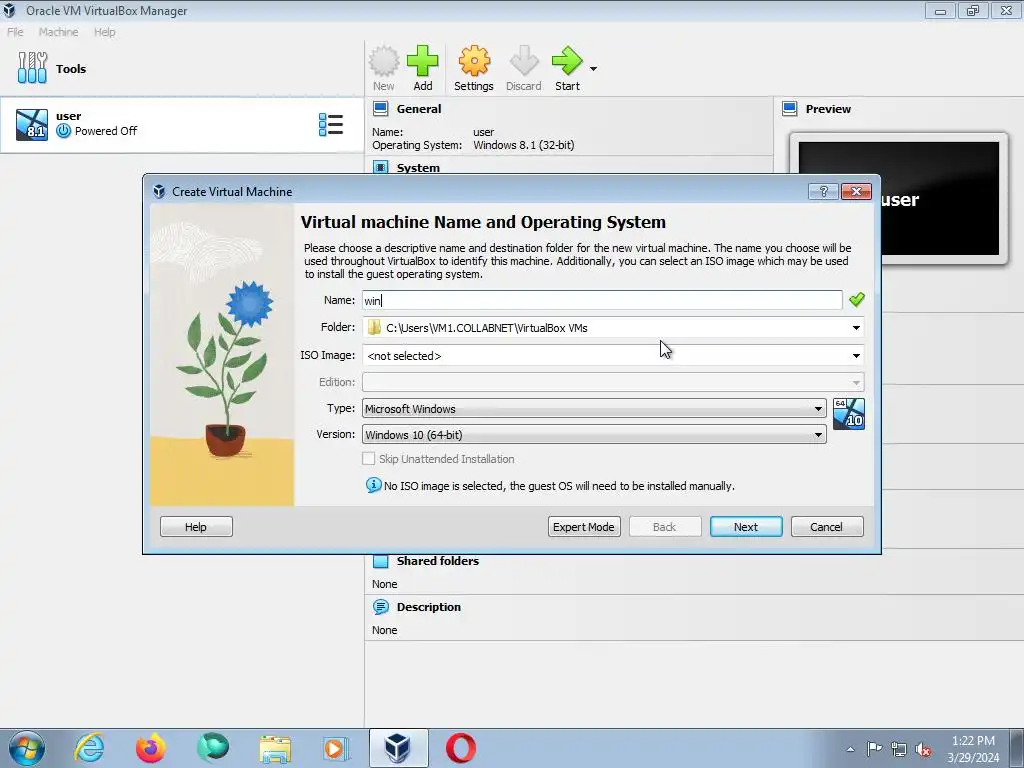Click the Back button
Image resolution: width=1024 pixels, height=768 pixels.
pos(665,527)
